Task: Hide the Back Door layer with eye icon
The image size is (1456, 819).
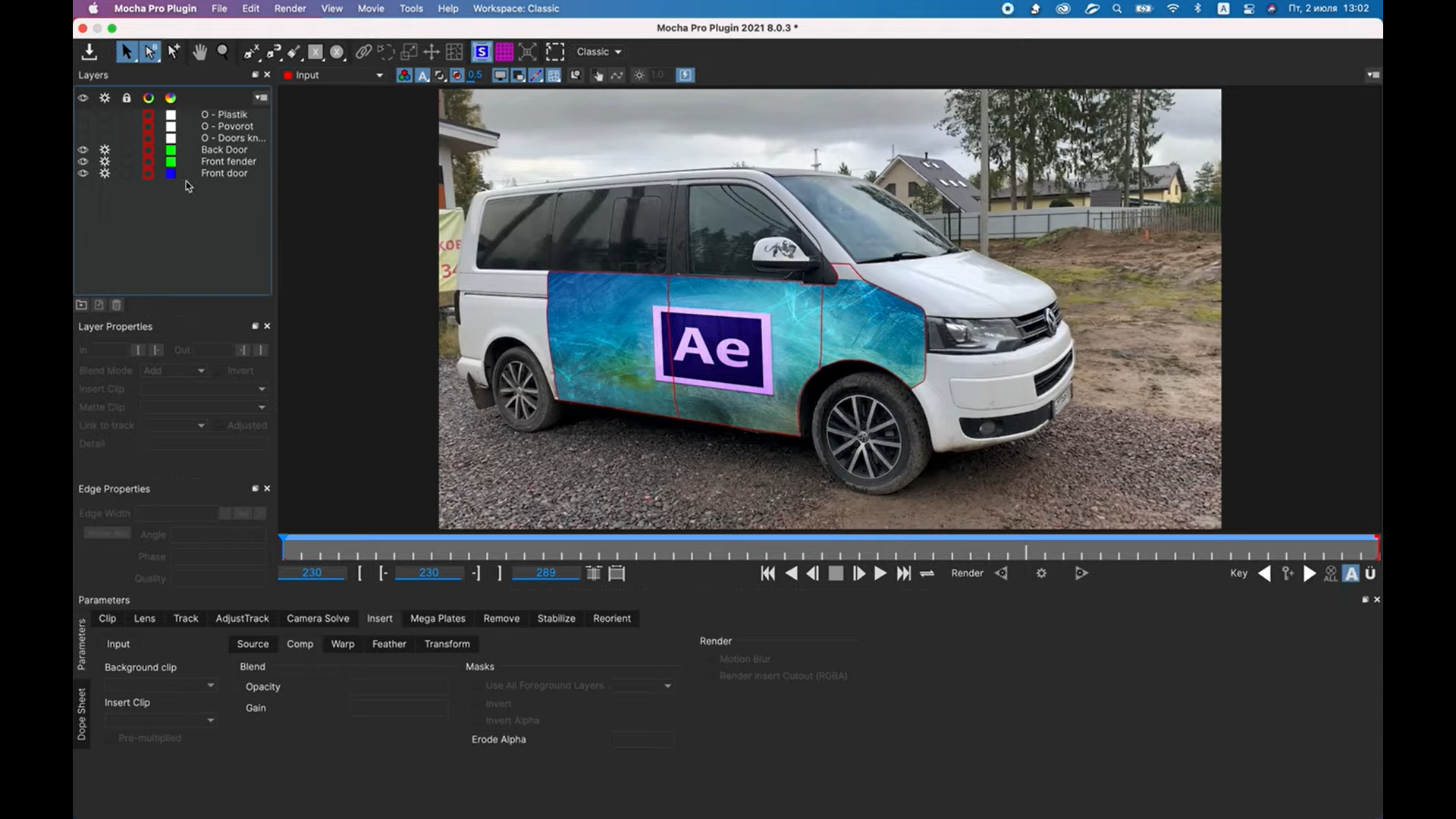Action: pyautogui.click(x=83, y=149)
